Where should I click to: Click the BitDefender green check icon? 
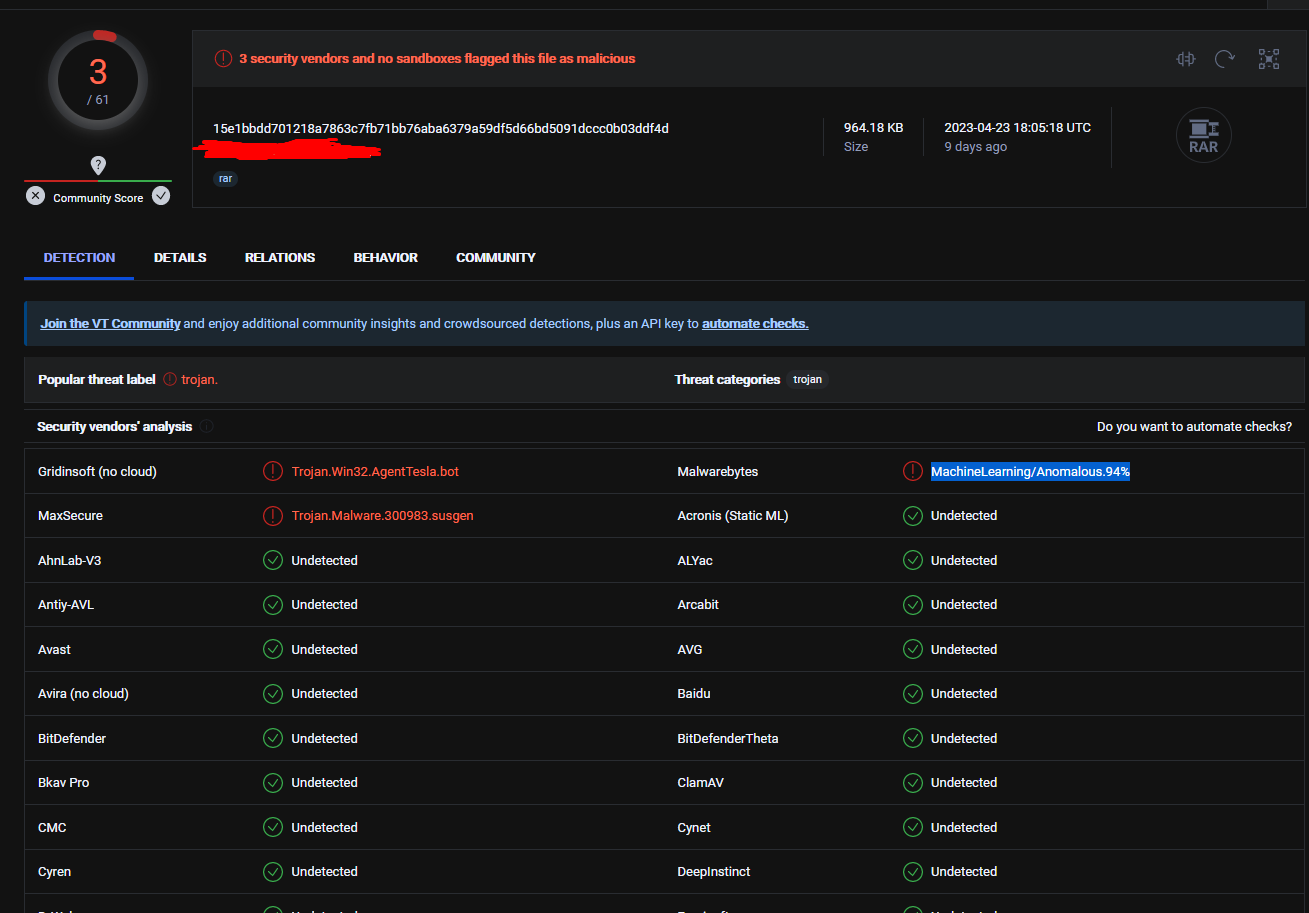273,738
